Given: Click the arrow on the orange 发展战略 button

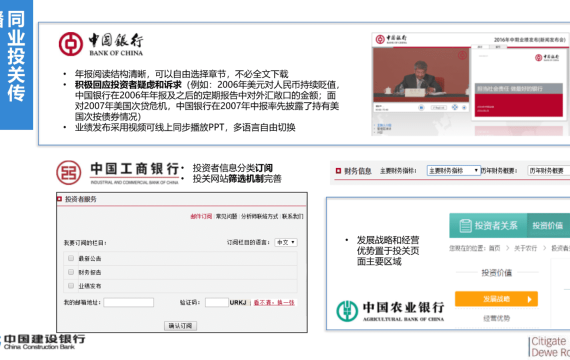Looking at the screenshot, I should coord(529,299).
